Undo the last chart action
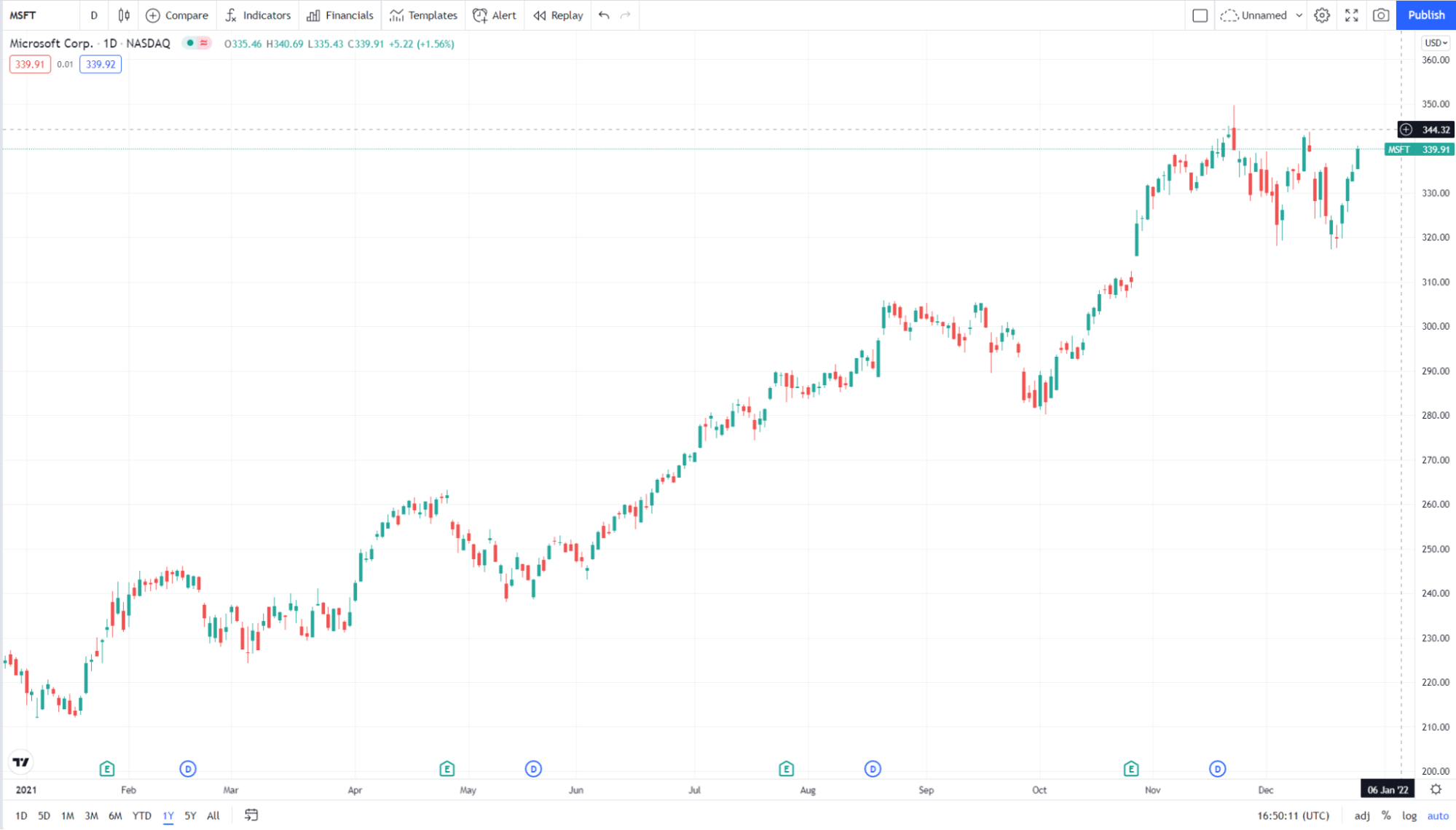This screenshot has height=830, width=1456. pyautogui.click(x=604, y=15)
